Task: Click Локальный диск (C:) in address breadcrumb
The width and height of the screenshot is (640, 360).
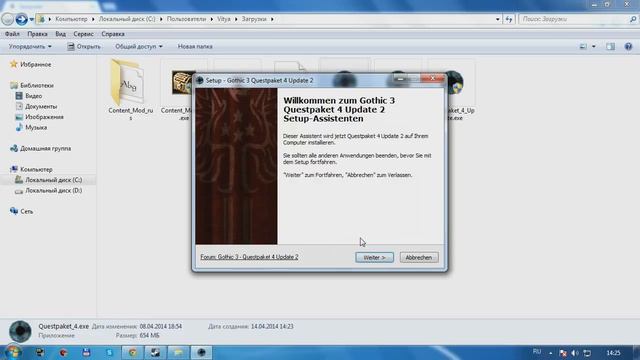Action: click(x=127, y=19)
